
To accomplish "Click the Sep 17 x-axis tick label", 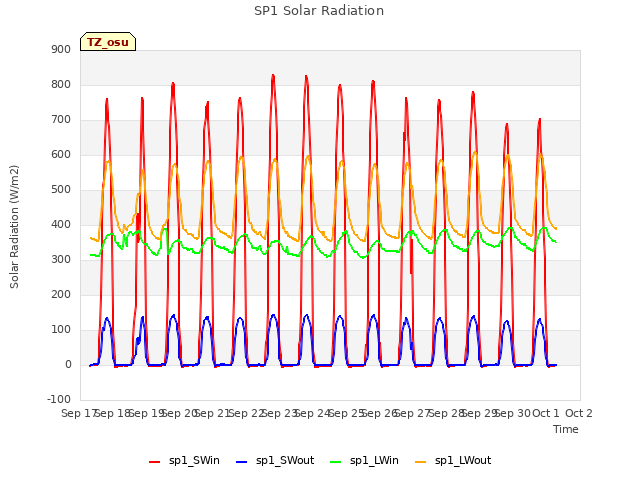I will pos(78,413).
